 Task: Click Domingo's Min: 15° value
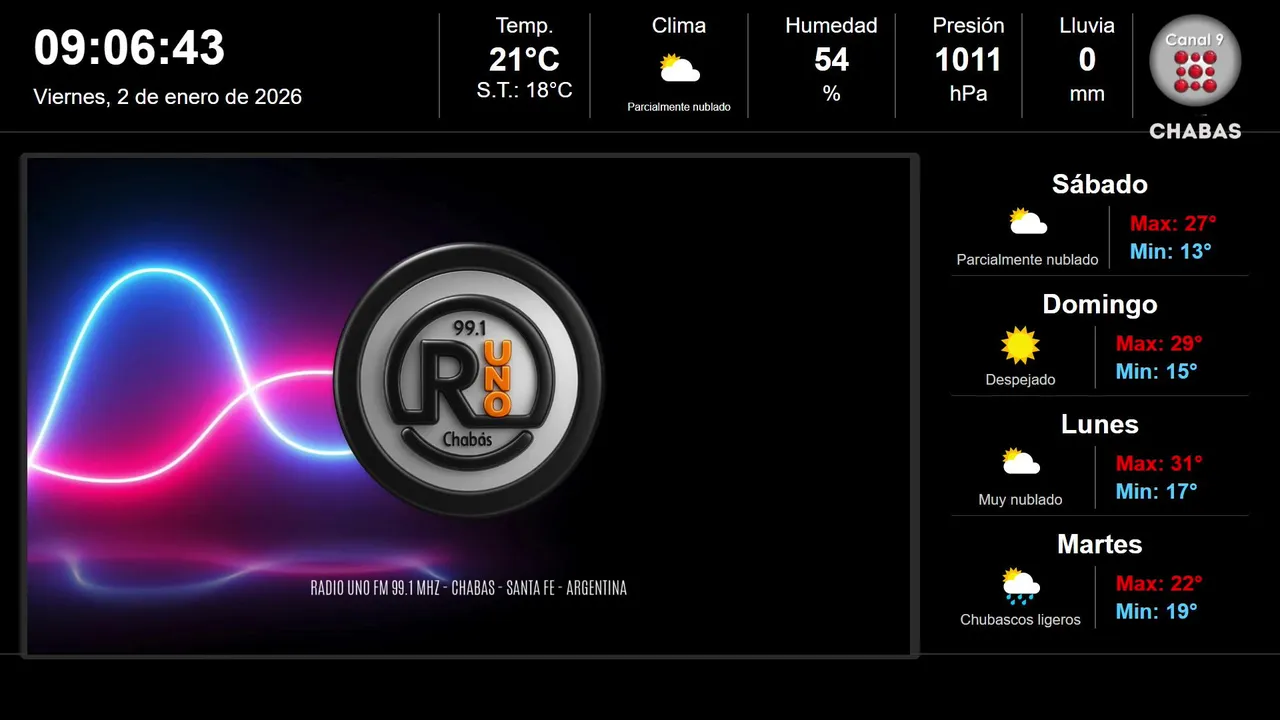[x=1156, y=371]
